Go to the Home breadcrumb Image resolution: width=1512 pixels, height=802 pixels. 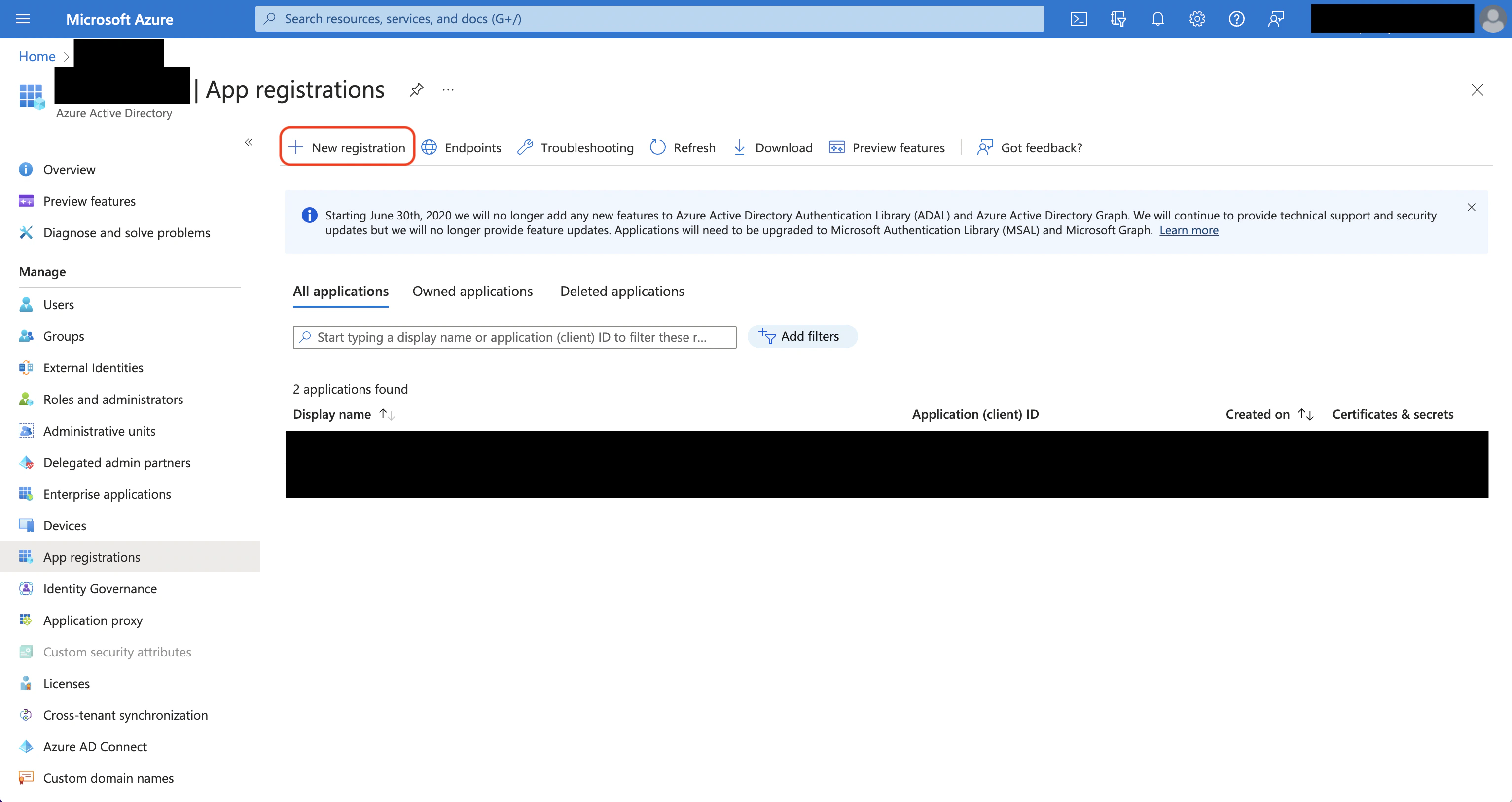(x=37, y=56)
